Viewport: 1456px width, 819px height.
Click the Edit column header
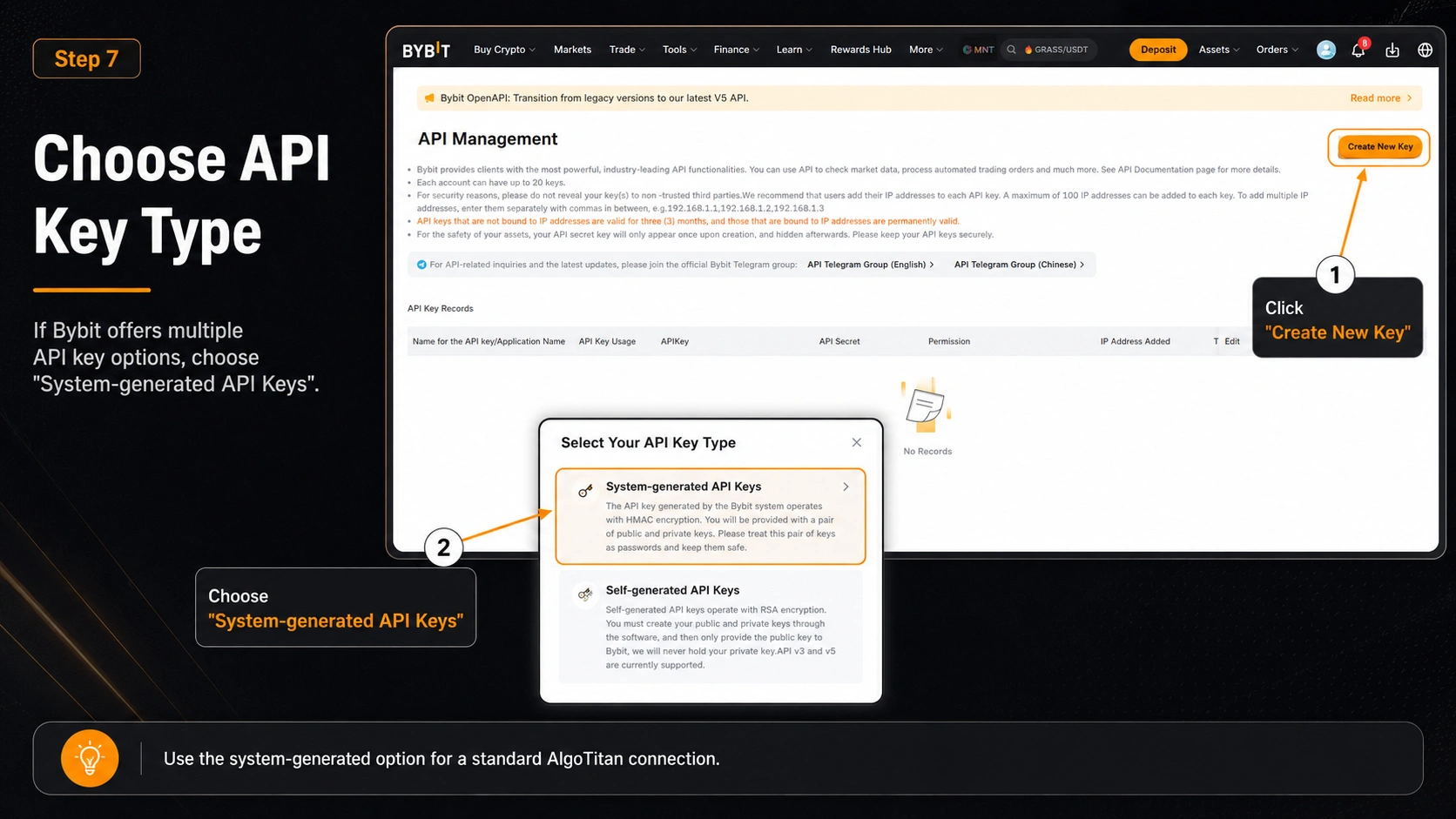click(1231, 341)
